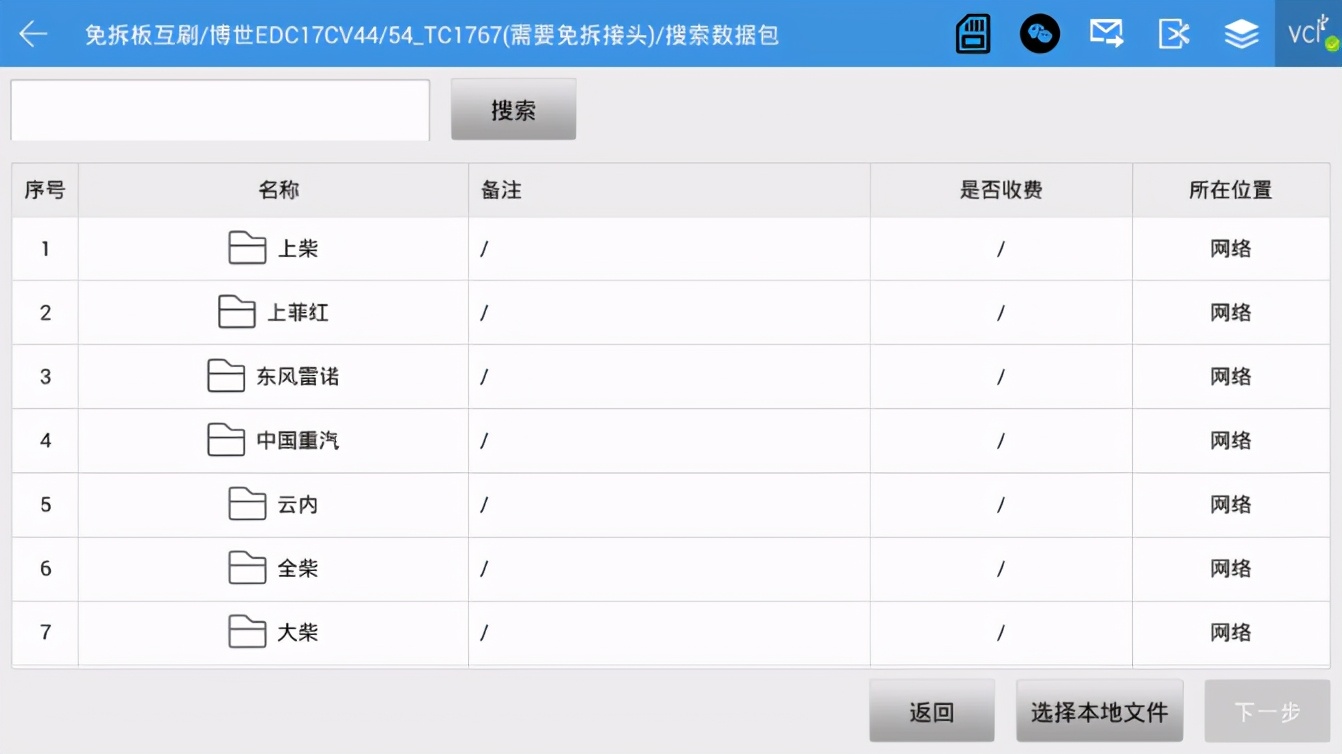Click row number 3 cell
Image resolution: width=1342 pixels, height=754 pixels.
(45, 377)
